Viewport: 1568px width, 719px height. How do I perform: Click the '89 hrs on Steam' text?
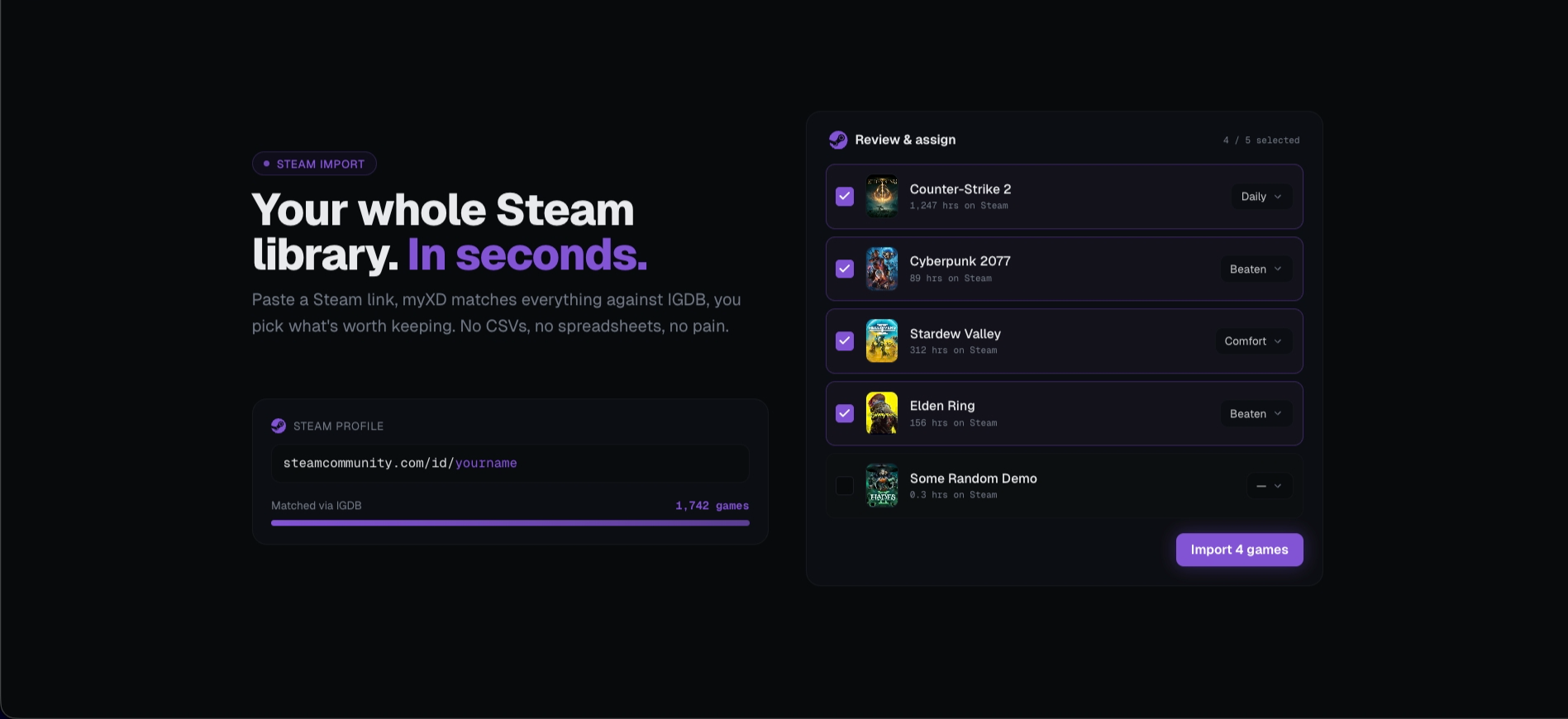951,279
